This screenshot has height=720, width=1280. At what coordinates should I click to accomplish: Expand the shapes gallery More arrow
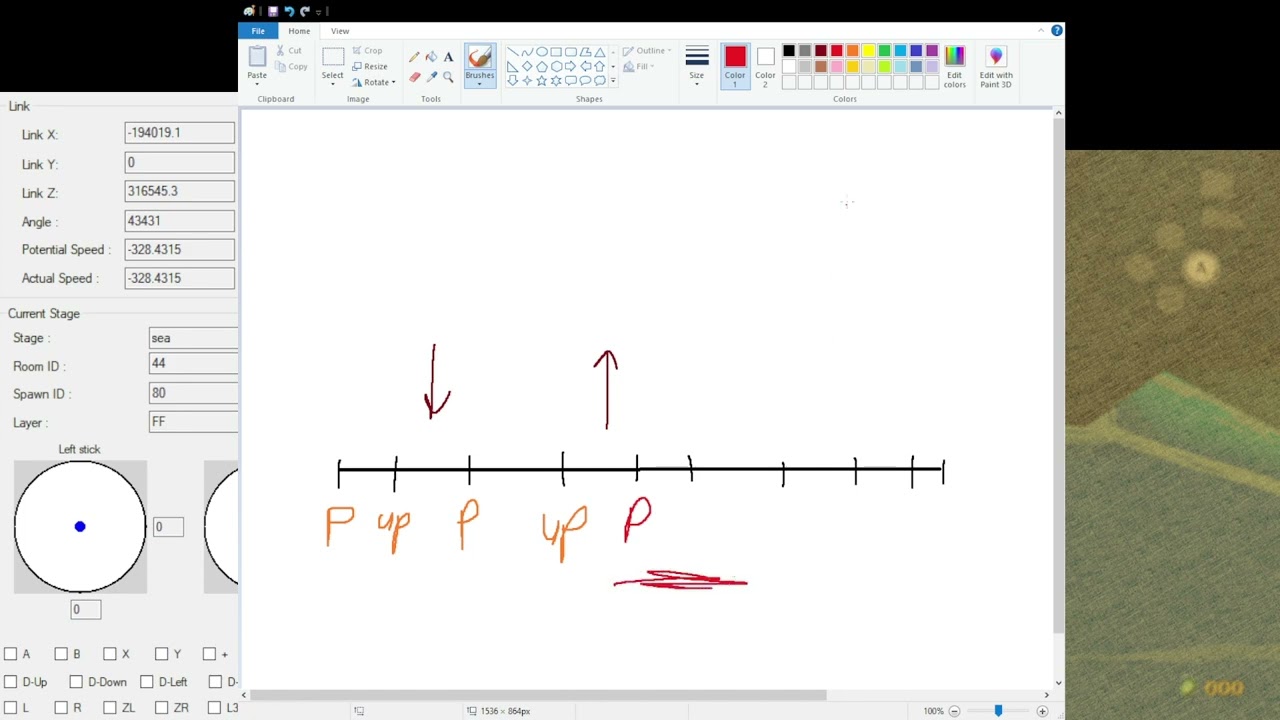pyautogui.click(x=613, y=81)
